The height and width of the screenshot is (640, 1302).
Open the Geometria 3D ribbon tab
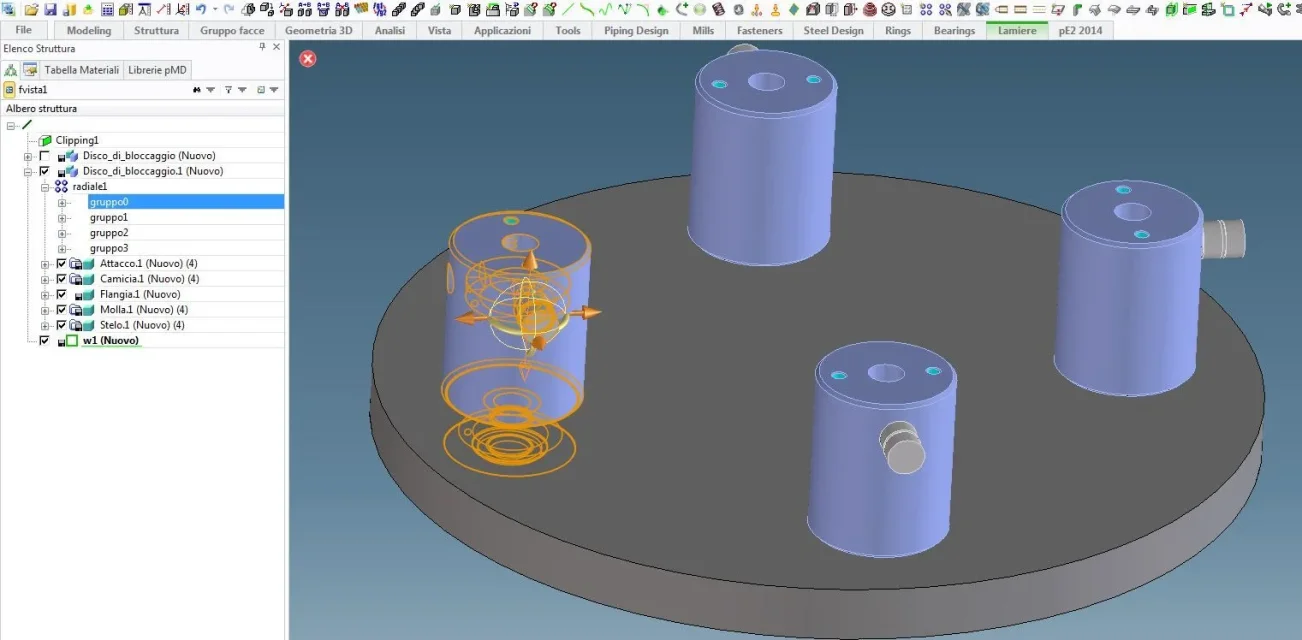click(318, 31)
